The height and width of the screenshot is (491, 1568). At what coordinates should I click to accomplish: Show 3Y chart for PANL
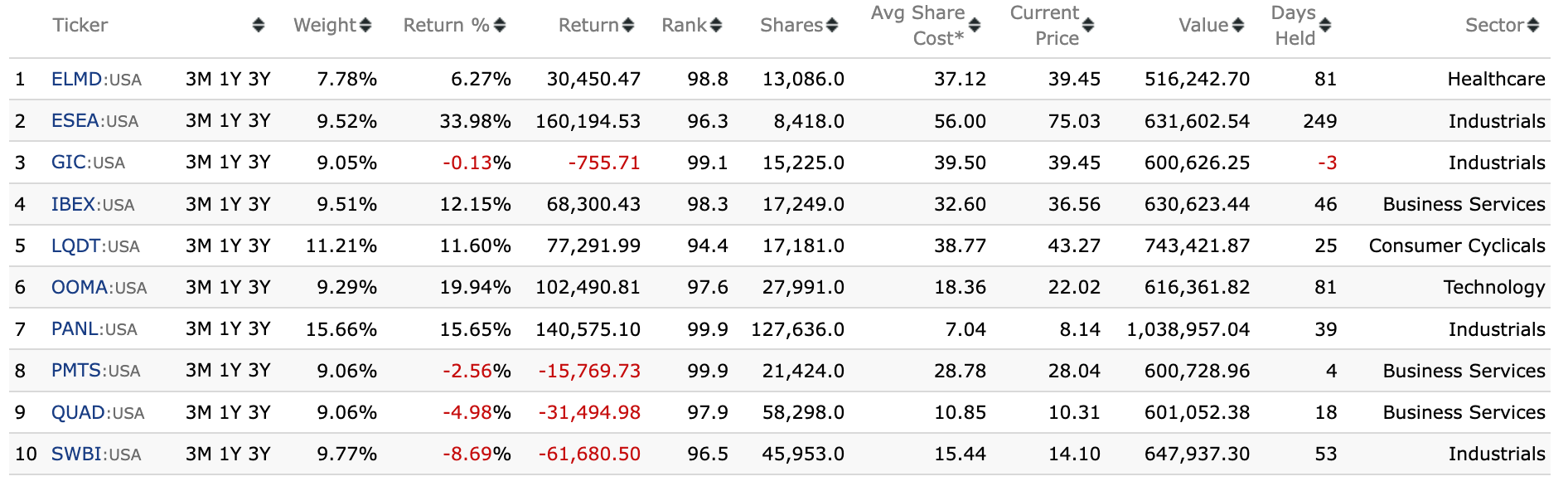[x=259, y=329]
